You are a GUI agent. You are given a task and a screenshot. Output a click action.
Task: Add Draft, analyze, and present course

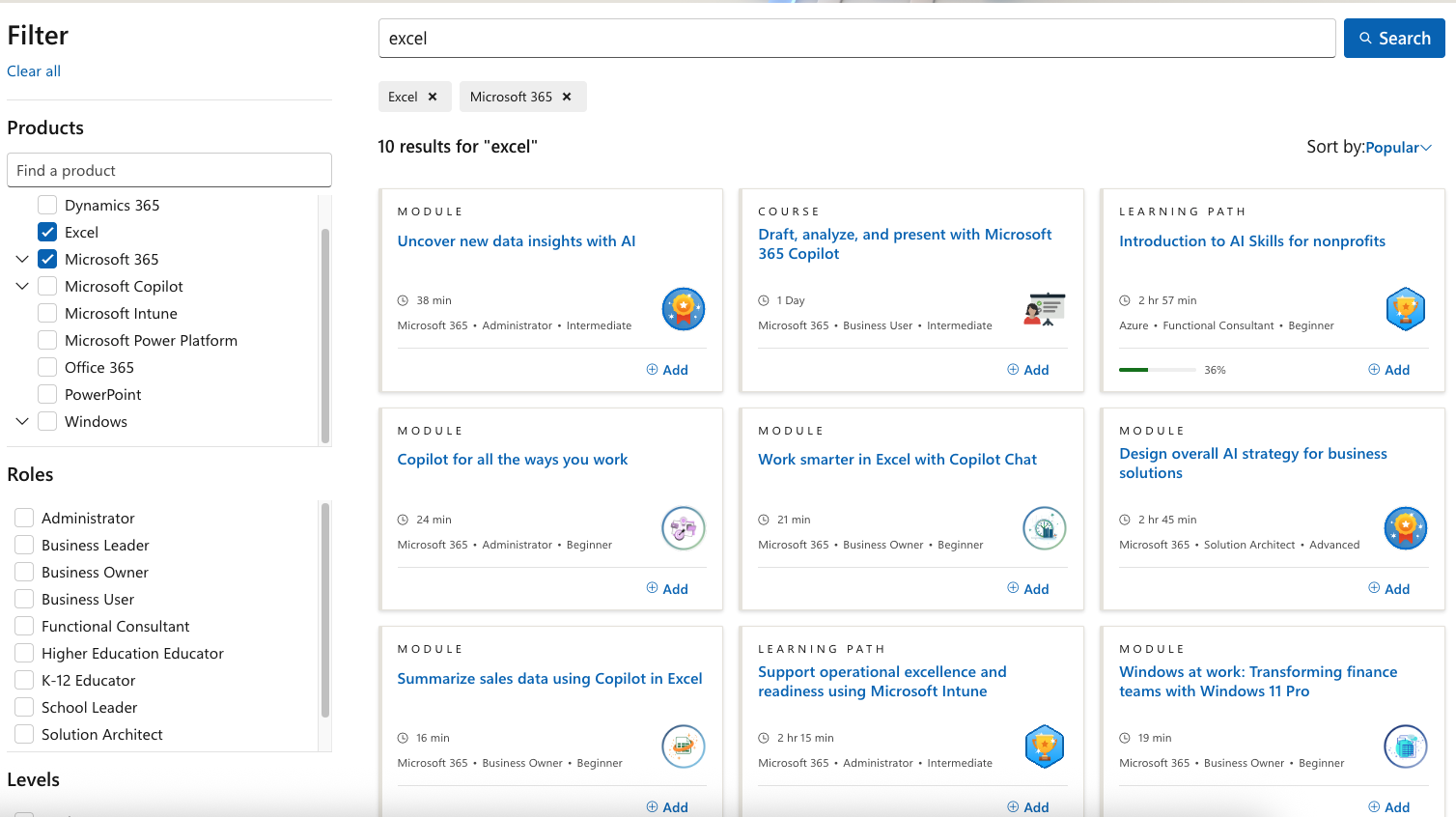1028,370
